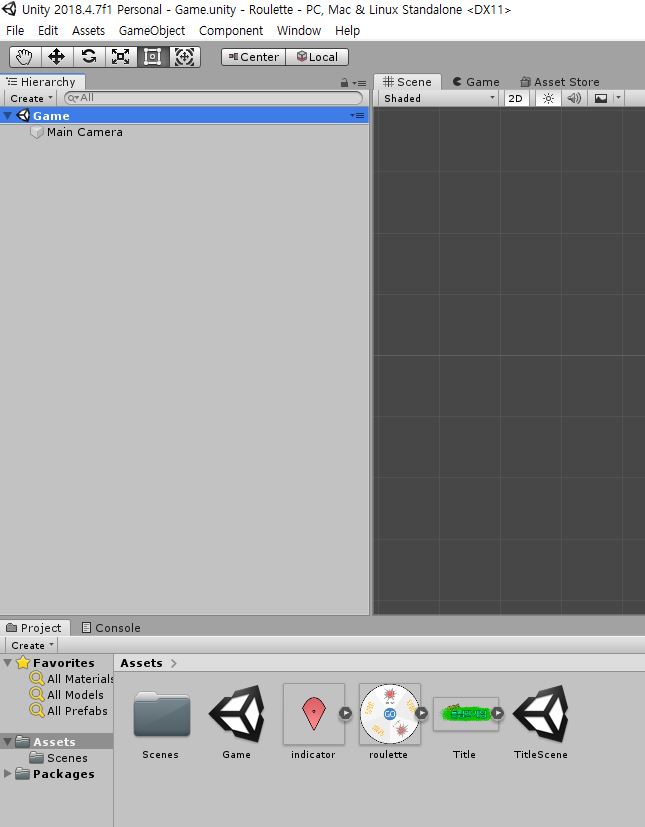The width and height of the screenshot is (645, 827).
Task: Open the File menu
Action: 15,31
